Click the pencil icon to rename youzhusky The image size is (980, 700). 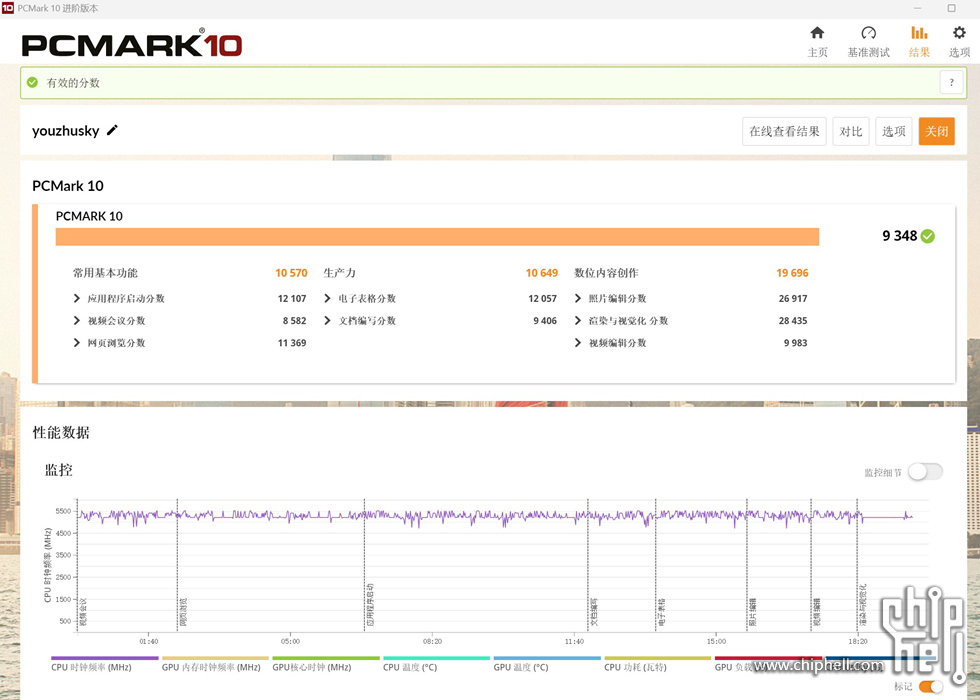tap(112, 130)
